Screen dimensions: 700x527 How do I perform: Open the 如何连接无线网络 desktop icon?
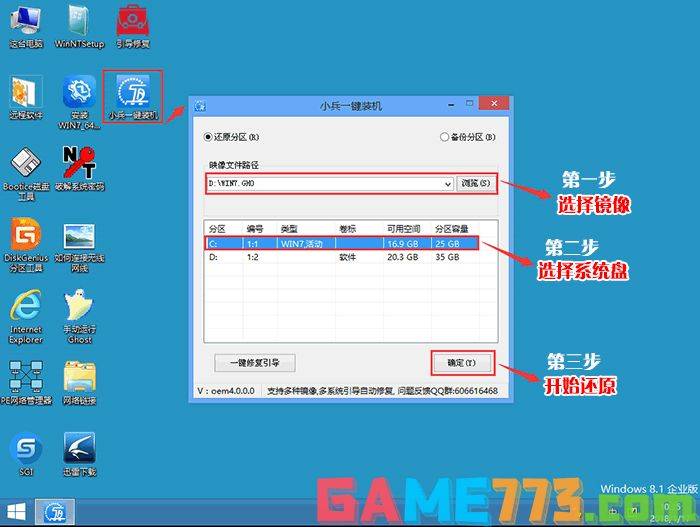pos(79,248)
